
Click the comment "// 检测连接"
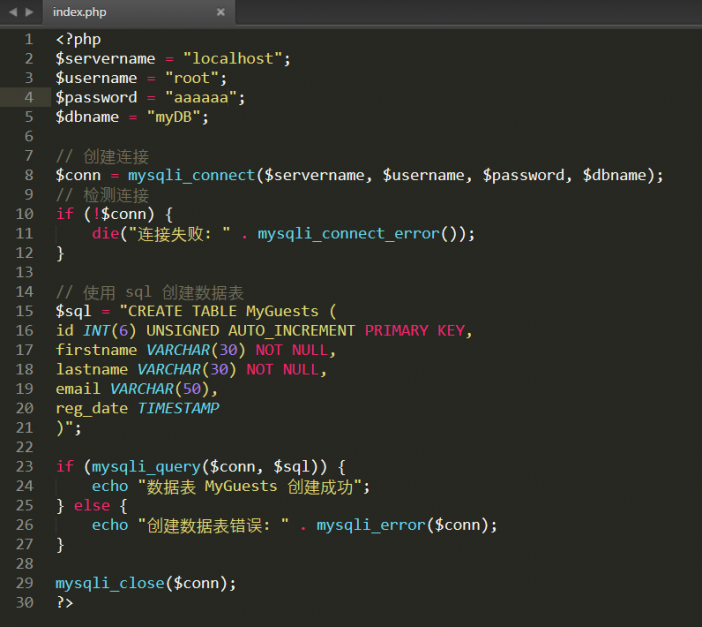pos(102,195)
